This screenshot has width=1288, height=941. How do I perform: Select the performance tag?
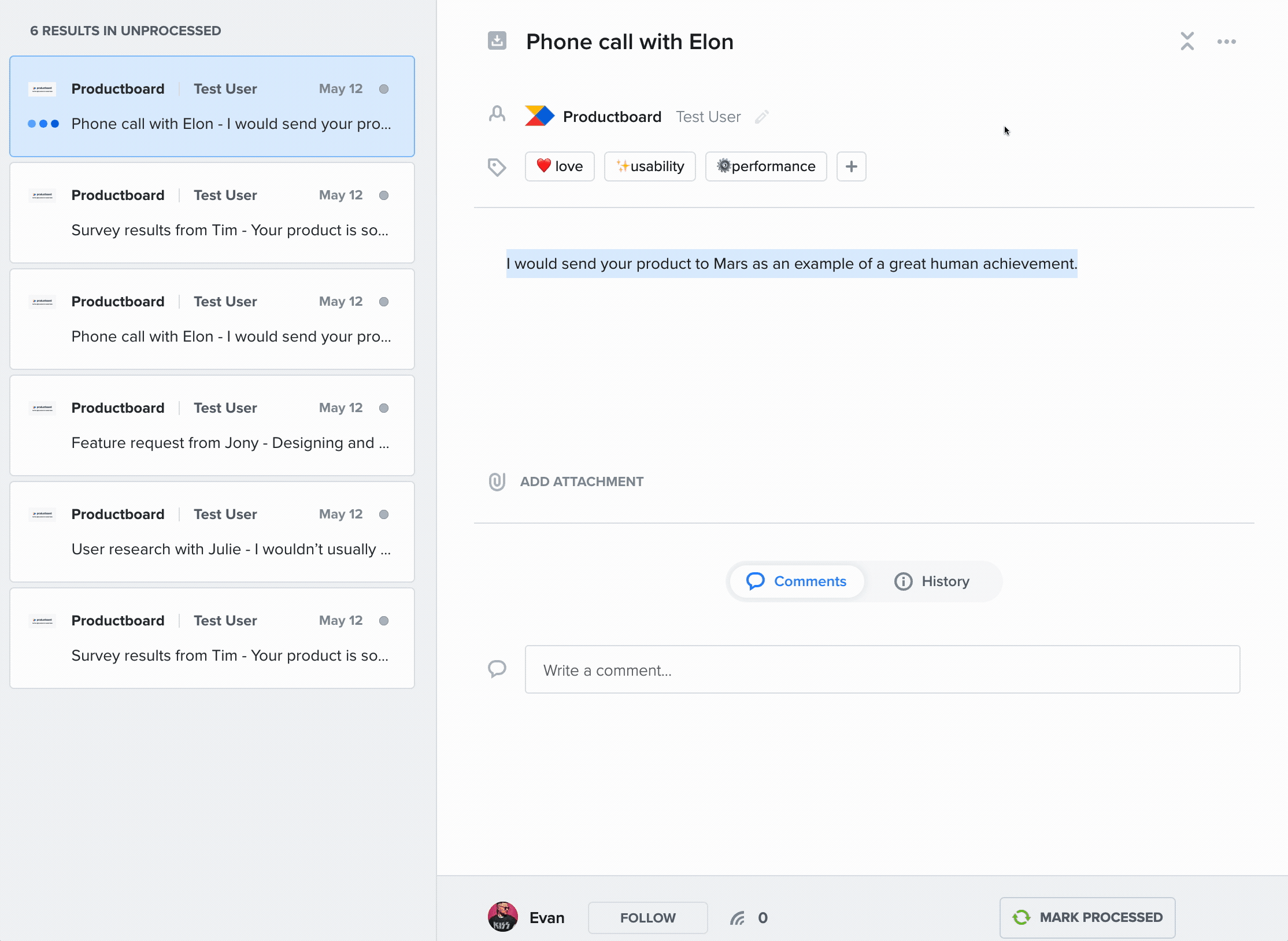765,166
